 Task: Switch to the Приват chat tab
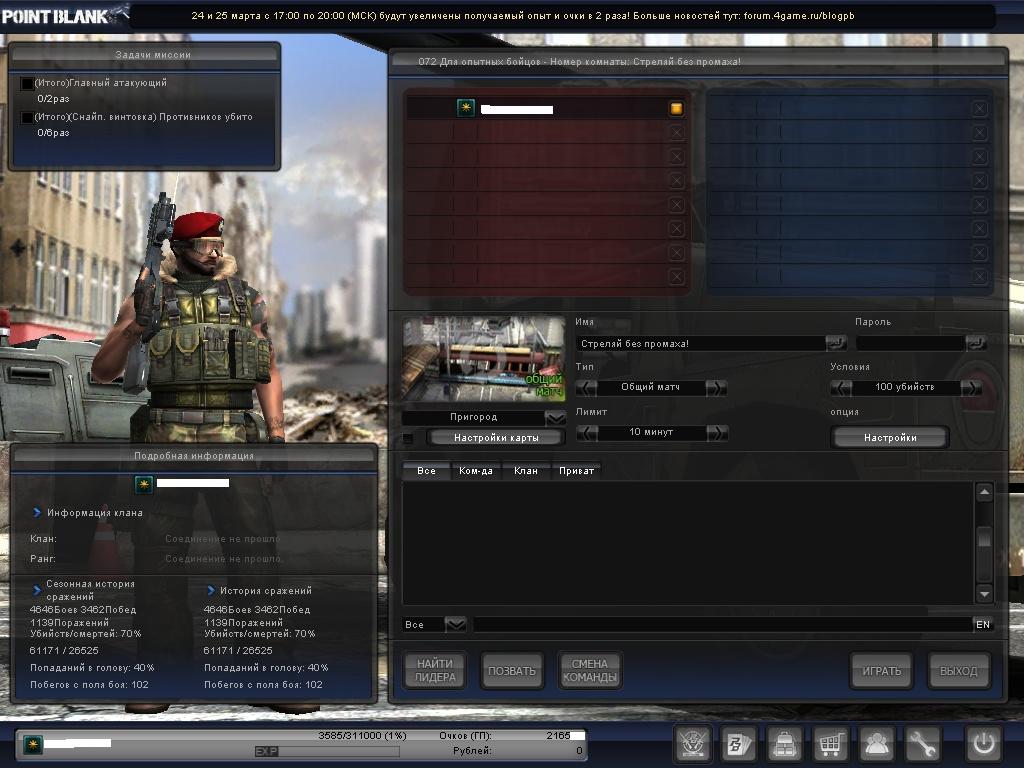(576, 470)
